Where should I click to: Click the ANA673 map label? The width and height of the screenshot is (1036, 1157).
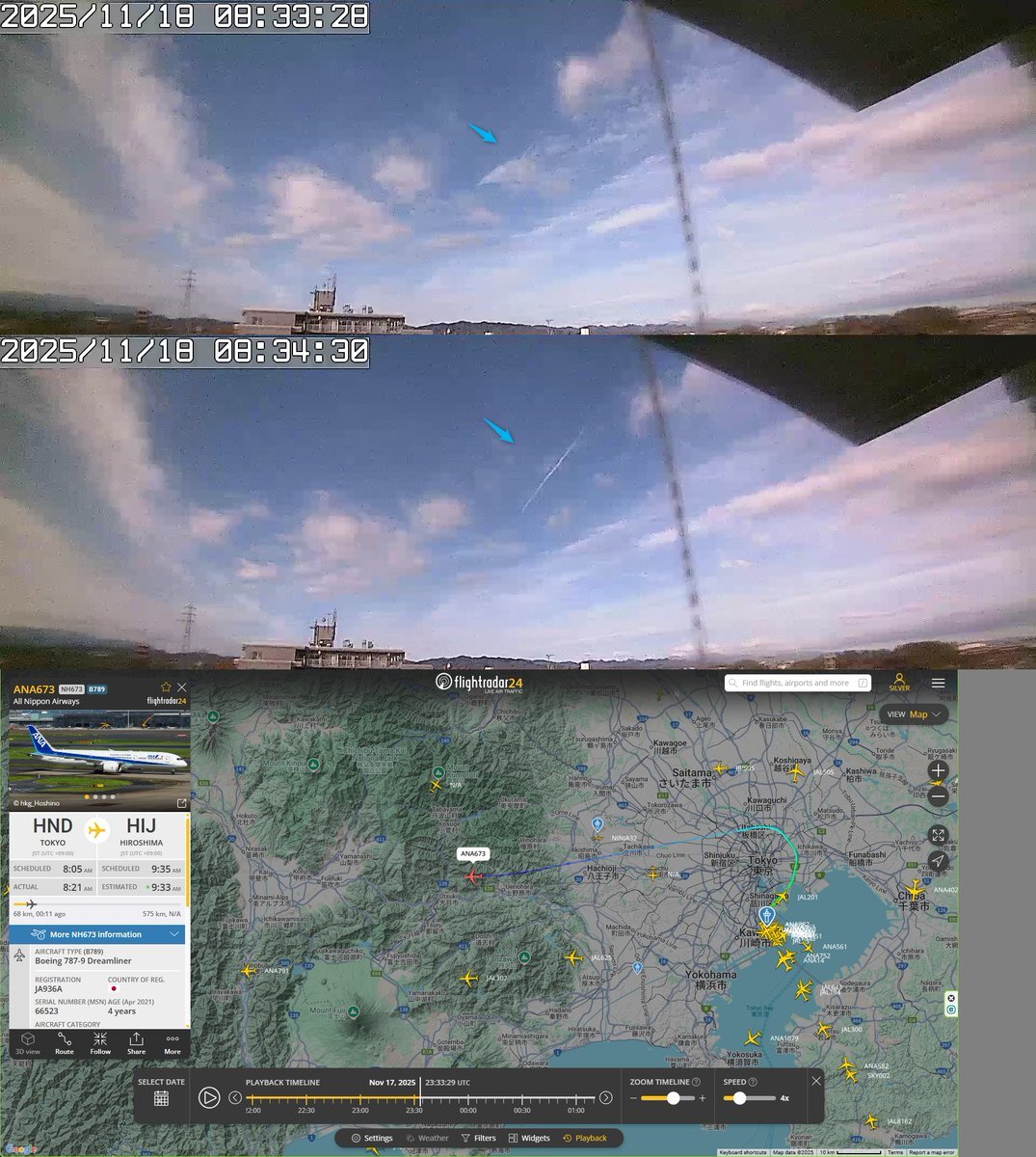[x=473, y=853]
